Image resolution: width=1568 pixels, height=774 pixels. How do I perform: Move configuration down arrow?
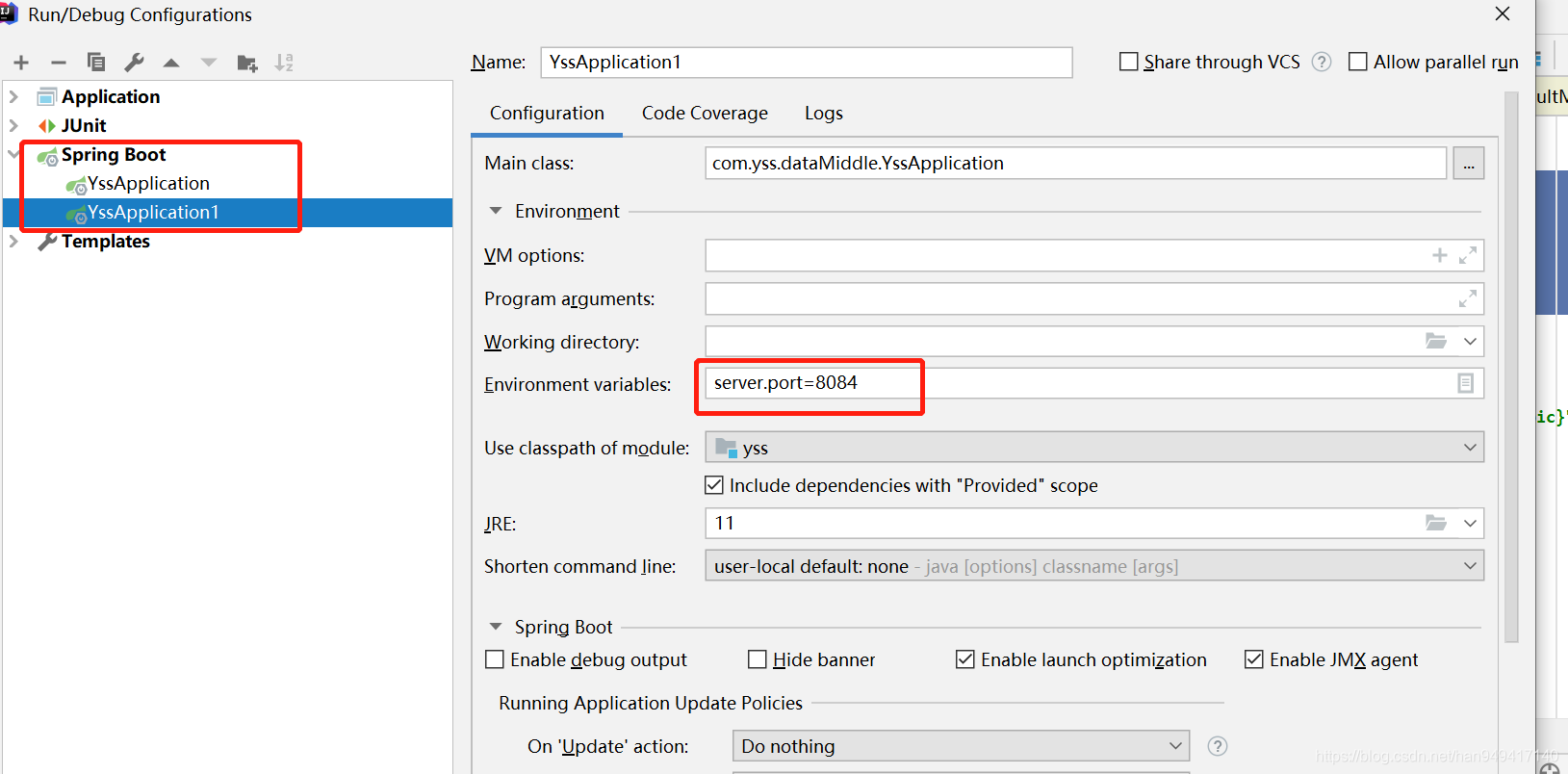pyautogui.click(x=209, y=63)
